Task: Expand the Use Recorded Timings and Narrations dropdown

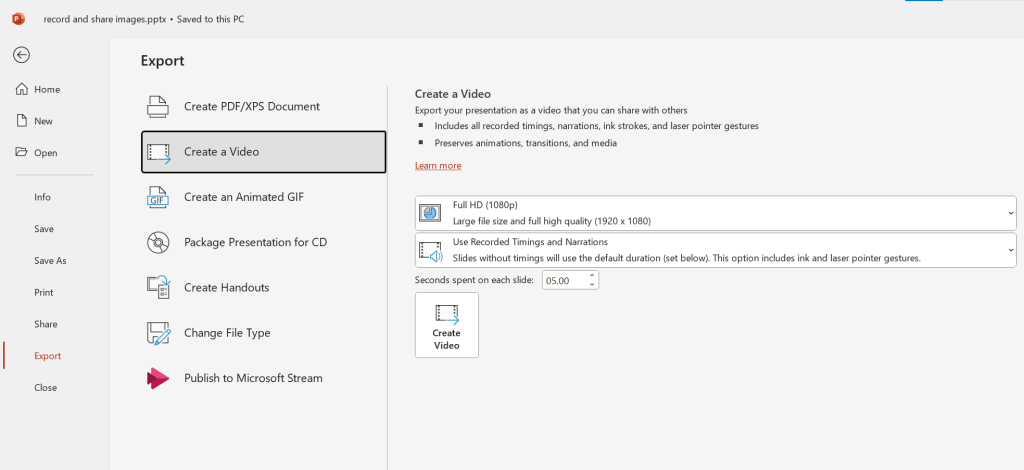Action: (715, 250)
